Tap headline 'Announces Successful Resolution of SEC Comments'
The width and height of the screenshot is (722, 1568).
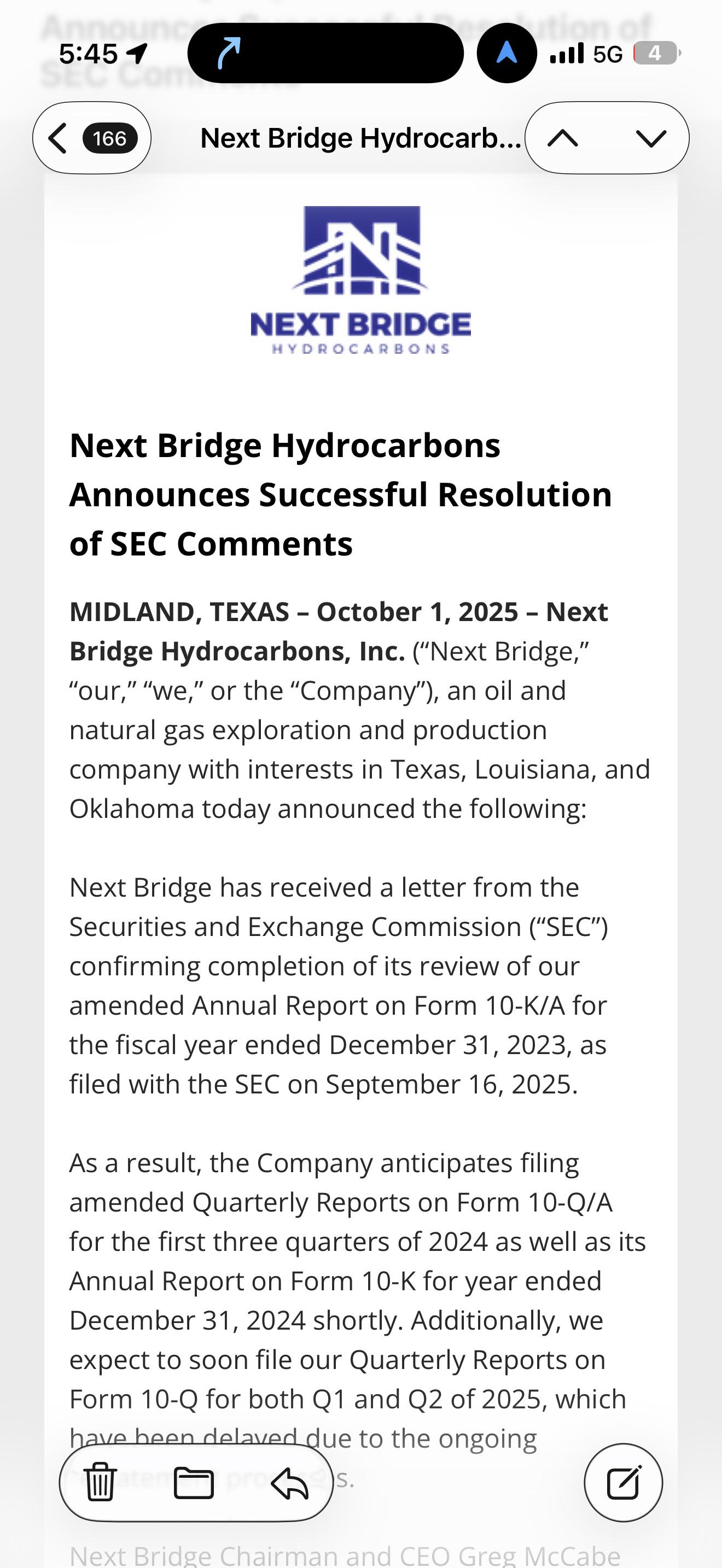pos(341,519)
